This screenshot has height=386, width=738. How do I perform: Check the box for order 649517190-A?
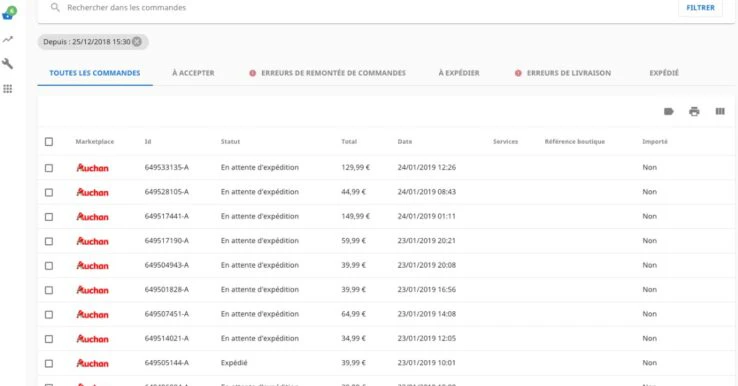point(49,241)
